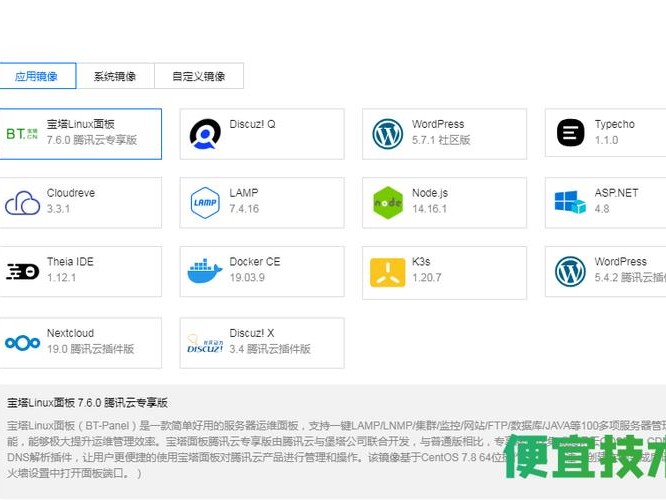
Task: Click the Docker CE card title
Action: 255,262
